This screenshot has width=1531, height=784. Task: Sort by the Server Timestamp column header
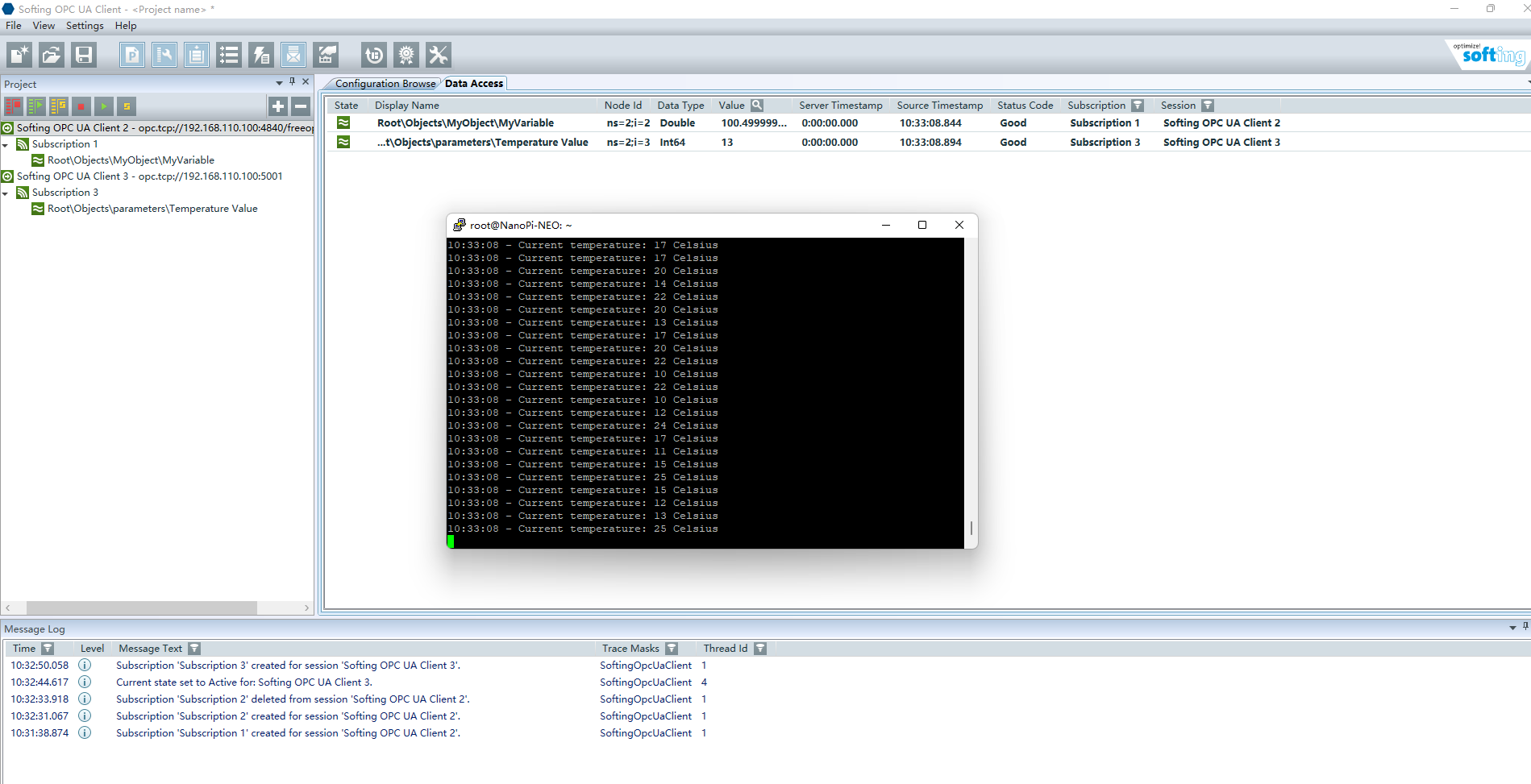point(841,106)
